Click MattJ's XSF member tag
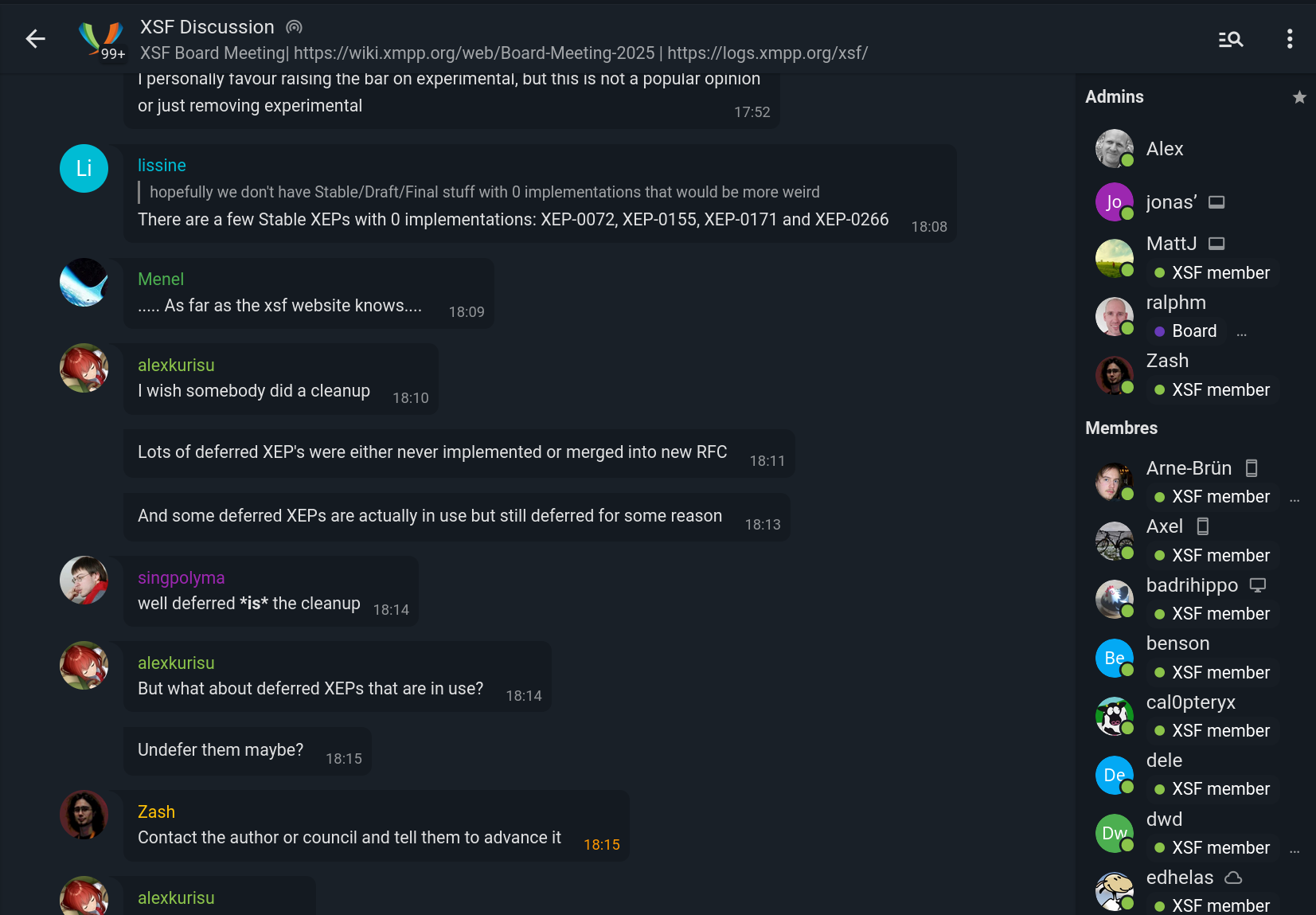 click(x=1212, y=273)
